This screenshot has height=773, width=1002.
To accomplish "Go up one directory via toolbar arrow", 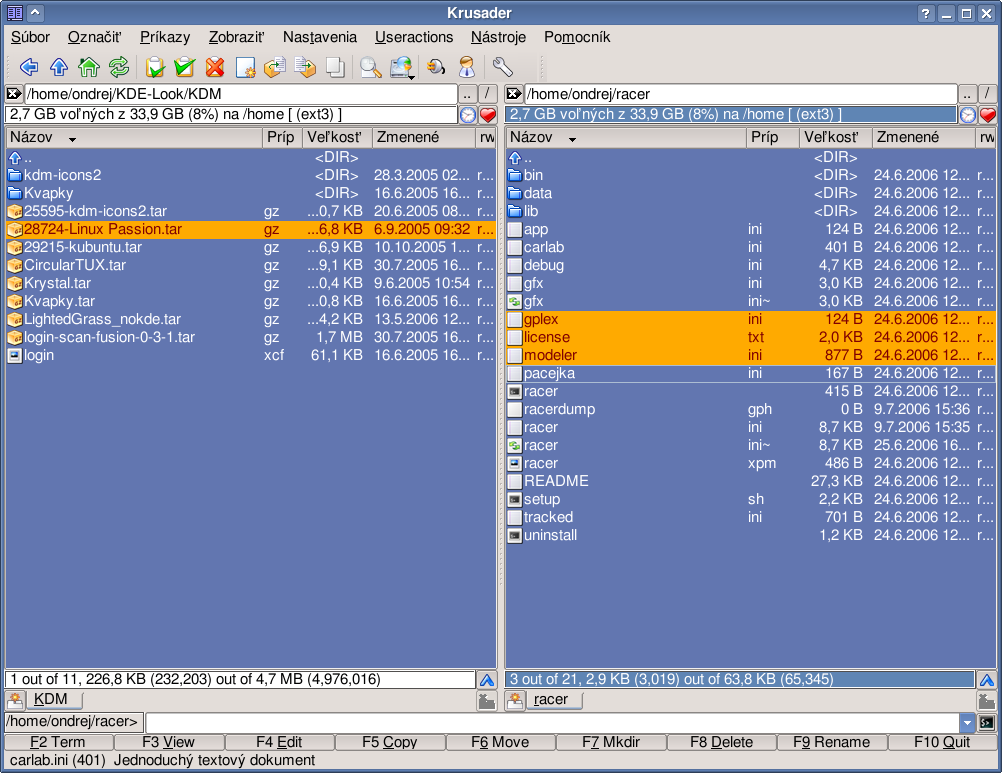I will click(x=59, y=66).
